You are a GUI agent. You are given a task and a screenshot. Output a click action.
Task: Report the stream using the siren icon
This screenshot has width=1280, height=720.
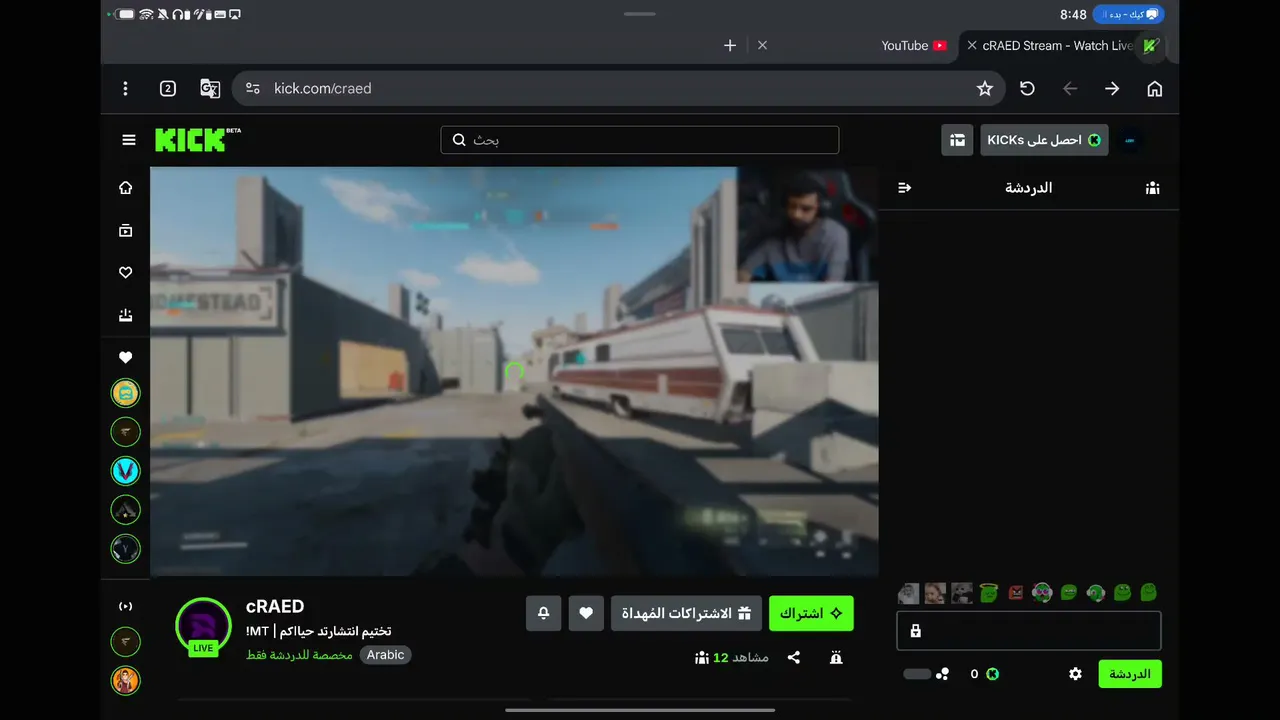pos(836,658)
